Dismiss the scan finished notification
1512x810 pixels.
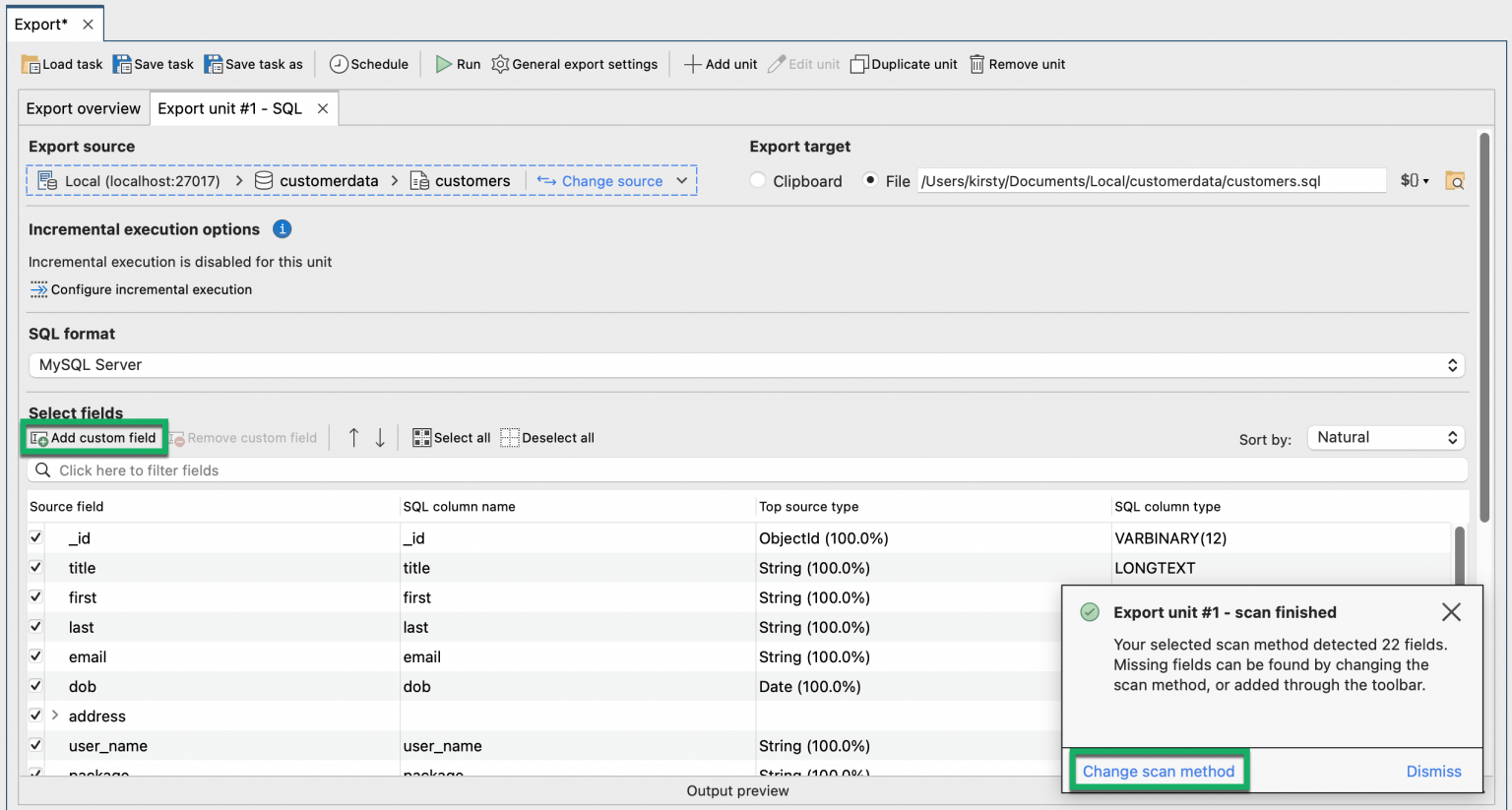coord(1433,772)
